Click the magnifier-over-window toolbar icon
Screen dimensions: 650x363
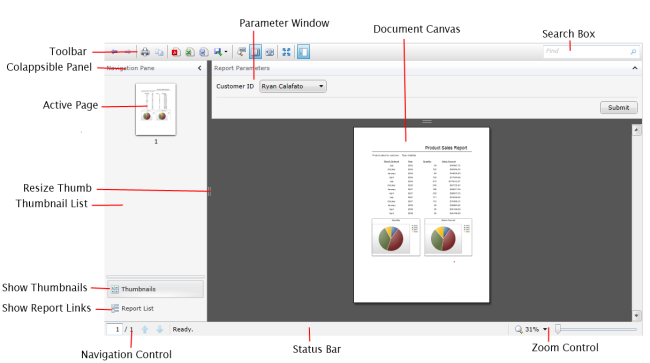241,52
